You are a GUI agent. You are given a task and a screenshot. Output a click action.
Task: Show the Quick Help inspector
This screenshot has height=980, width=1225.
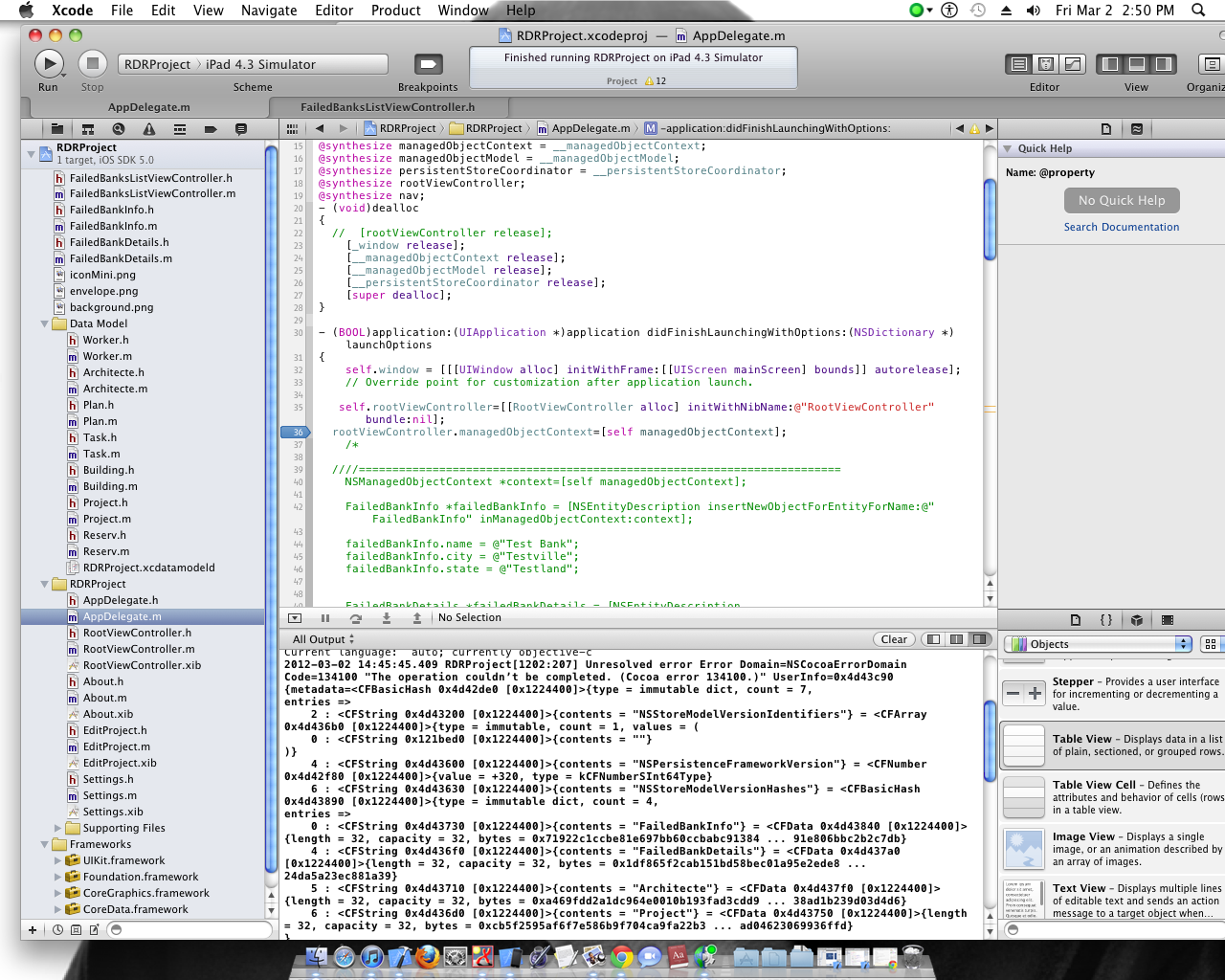coord(1137,128)
